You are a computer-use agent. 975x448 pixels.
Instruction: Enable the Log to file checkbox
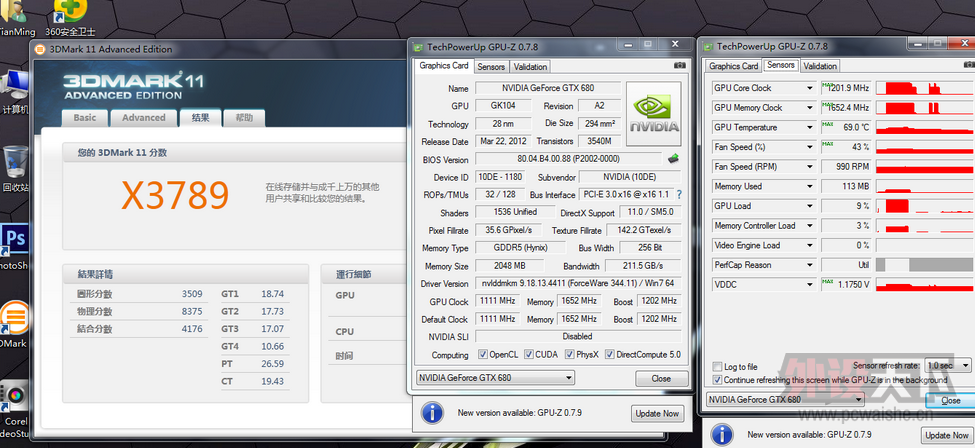tap(718, 367)
